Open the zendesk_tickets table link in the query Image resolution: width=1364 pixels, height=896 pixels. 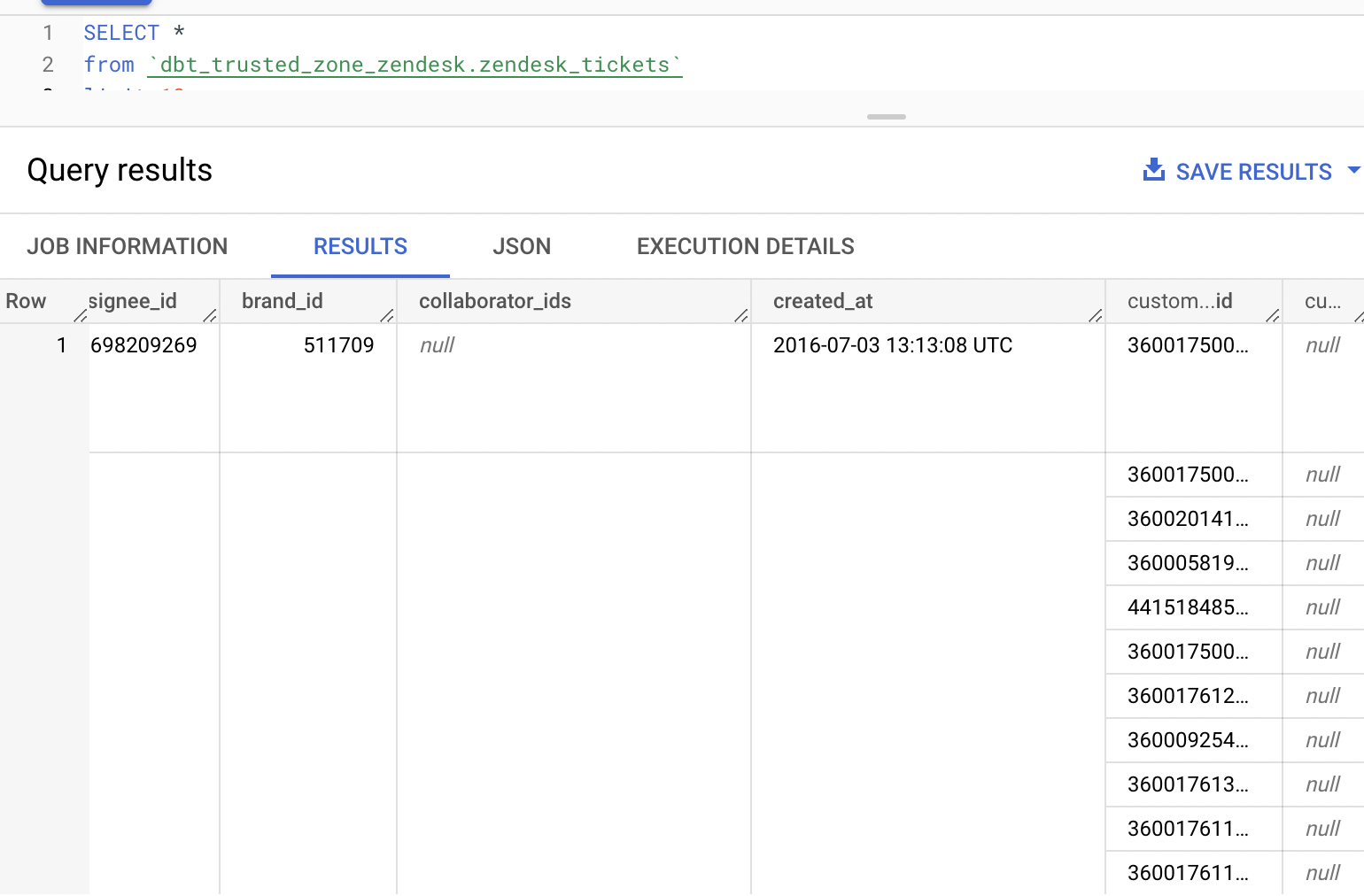tap(415, 65)
